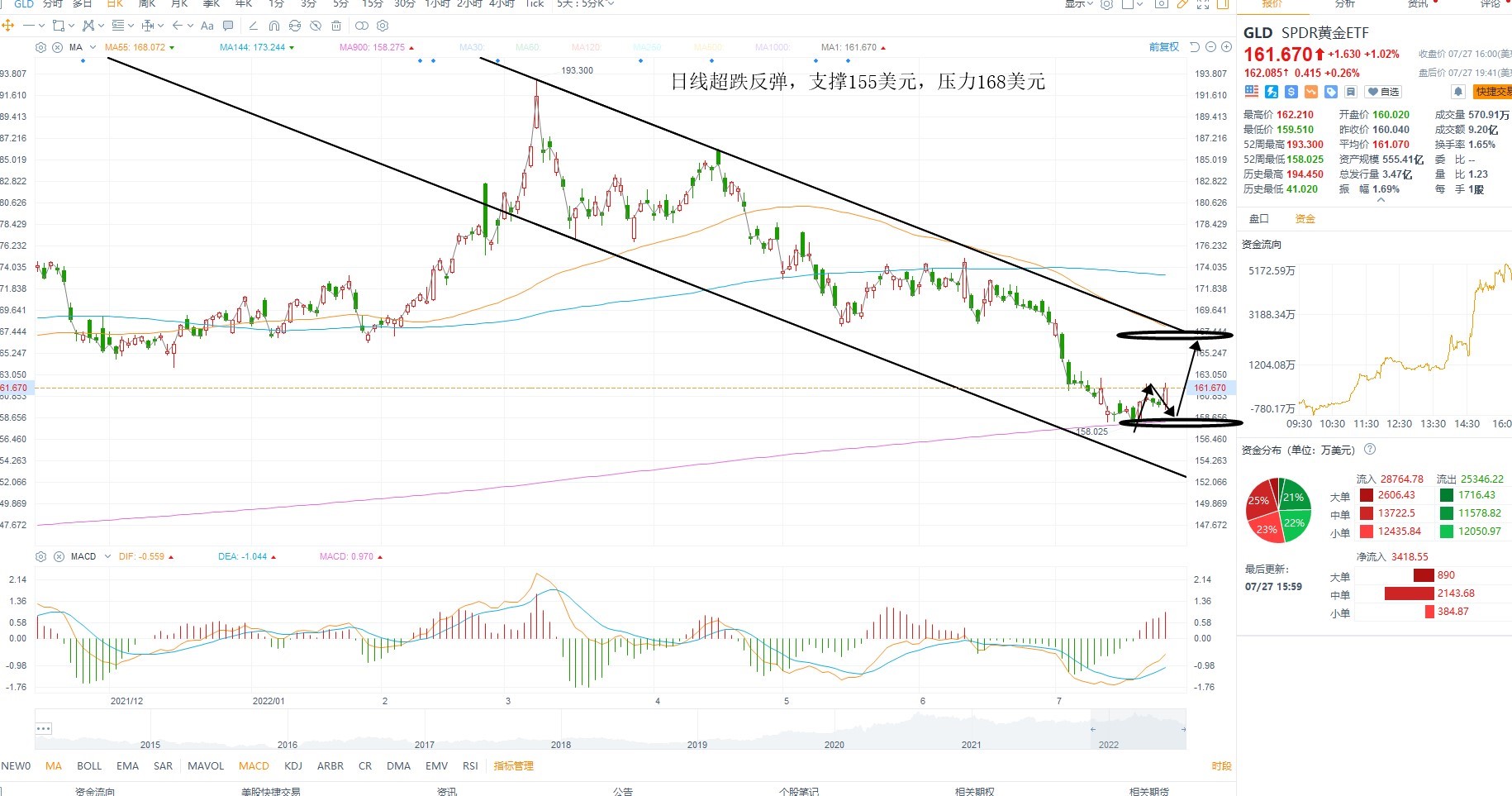Remove the MACD indicator with X icon
Screen dimensions: 1512x796
pos(59,556)
